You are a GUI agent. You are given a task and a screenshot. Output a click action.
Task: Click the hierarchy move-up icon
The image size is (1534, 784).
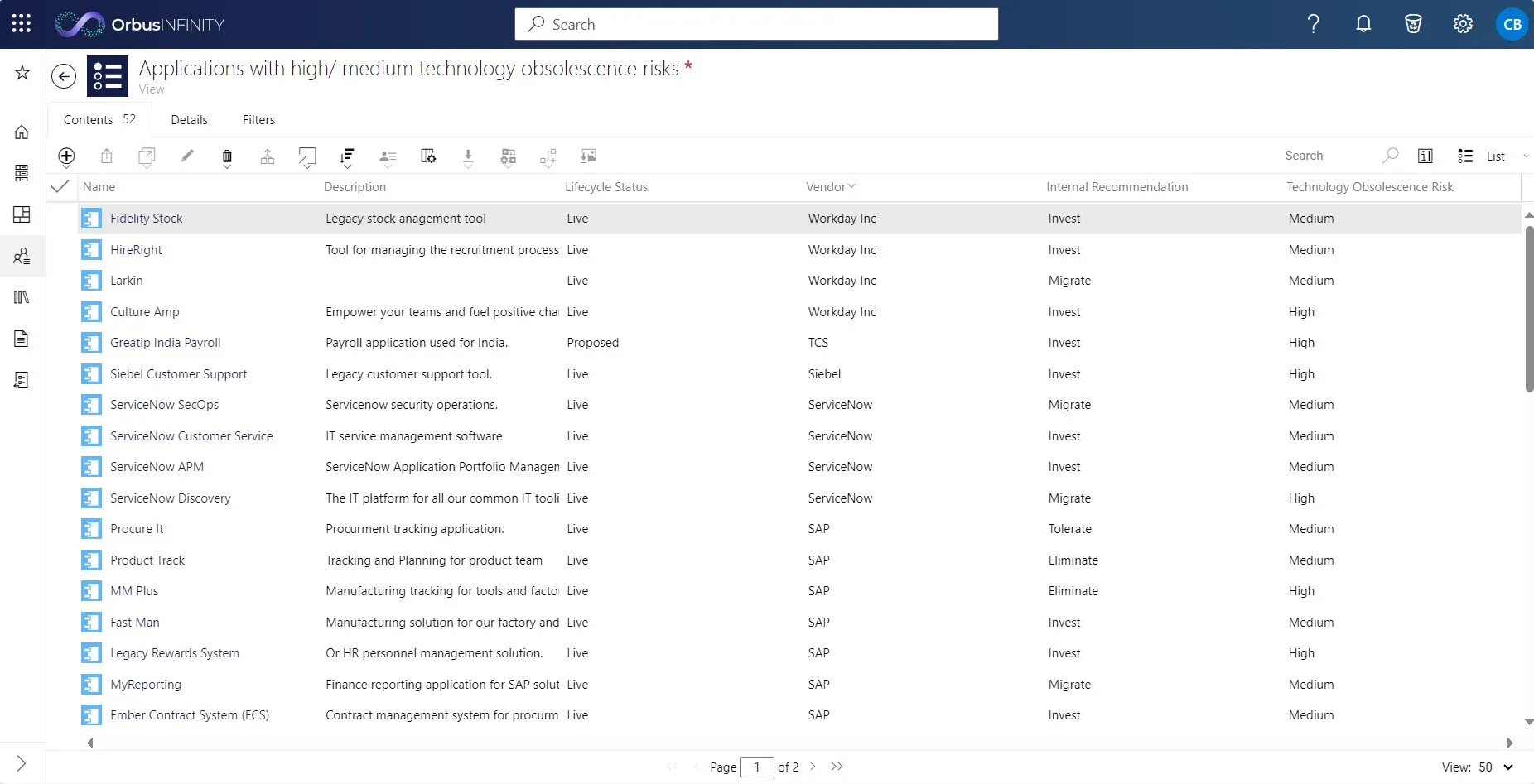coord(268,156)
